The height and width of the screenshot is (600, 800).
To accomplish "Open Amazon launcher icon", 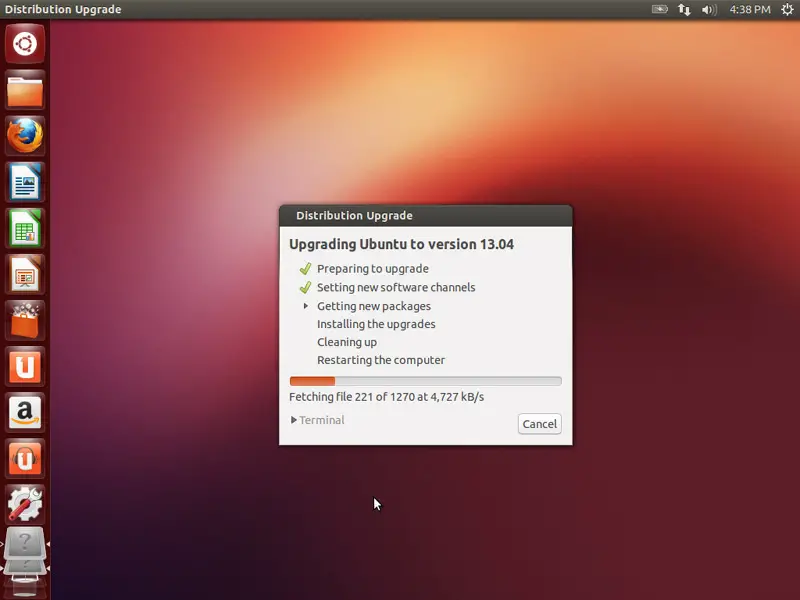I will 24,412.
